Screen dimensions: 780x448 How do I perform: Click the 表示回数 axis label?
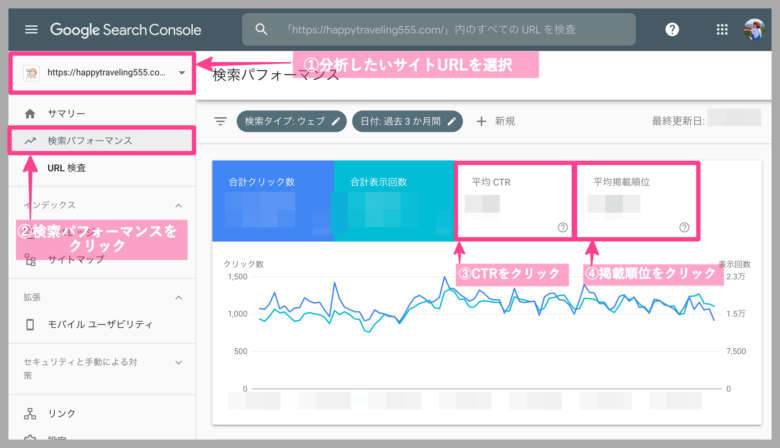click(x=734, y=264)
